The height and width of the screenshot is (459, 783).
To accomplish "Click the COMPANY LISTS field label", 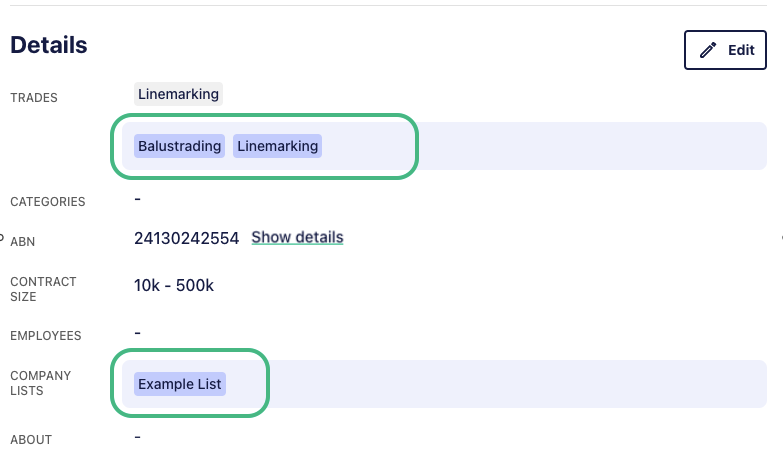I will point(40,383).
